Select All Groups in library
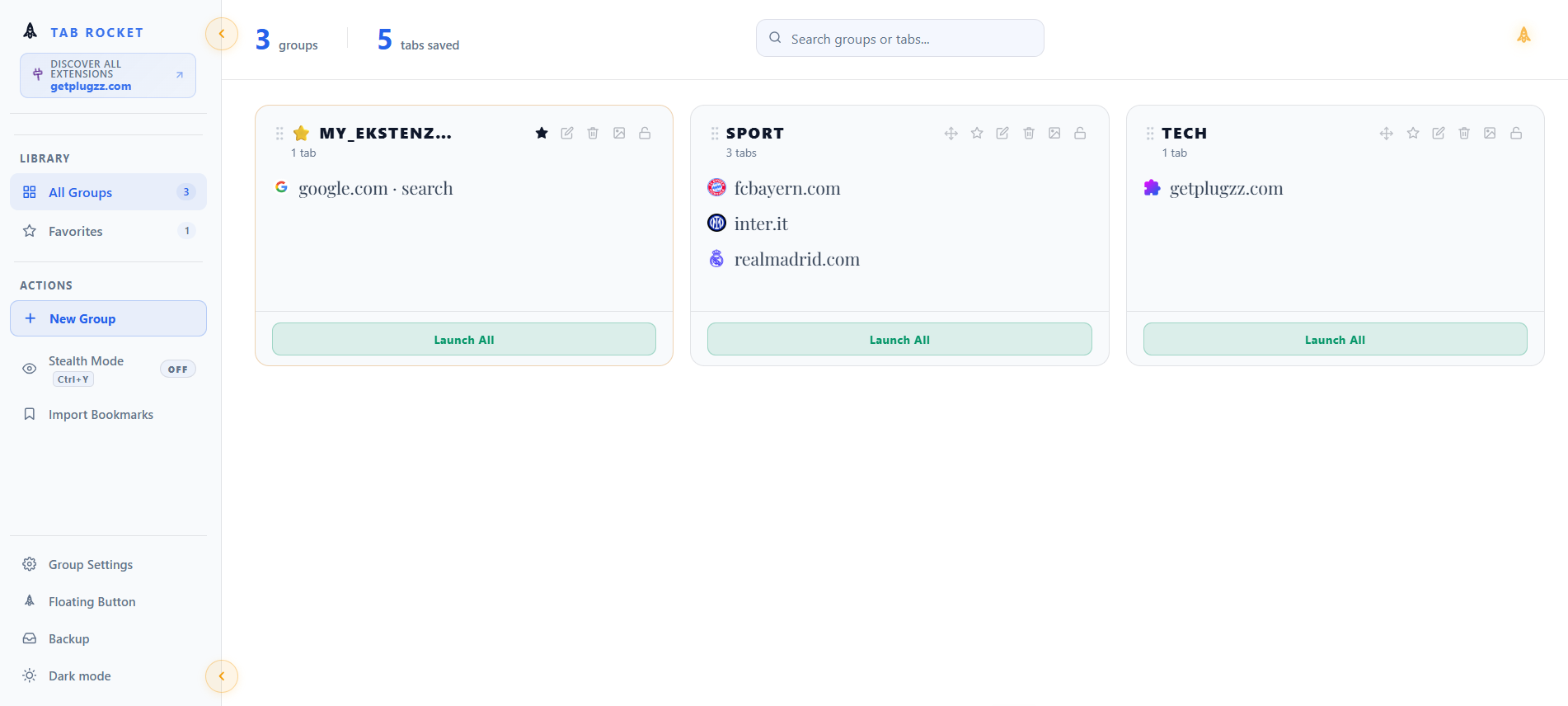This screenshot has width=1568, height=706. point(108,192)
